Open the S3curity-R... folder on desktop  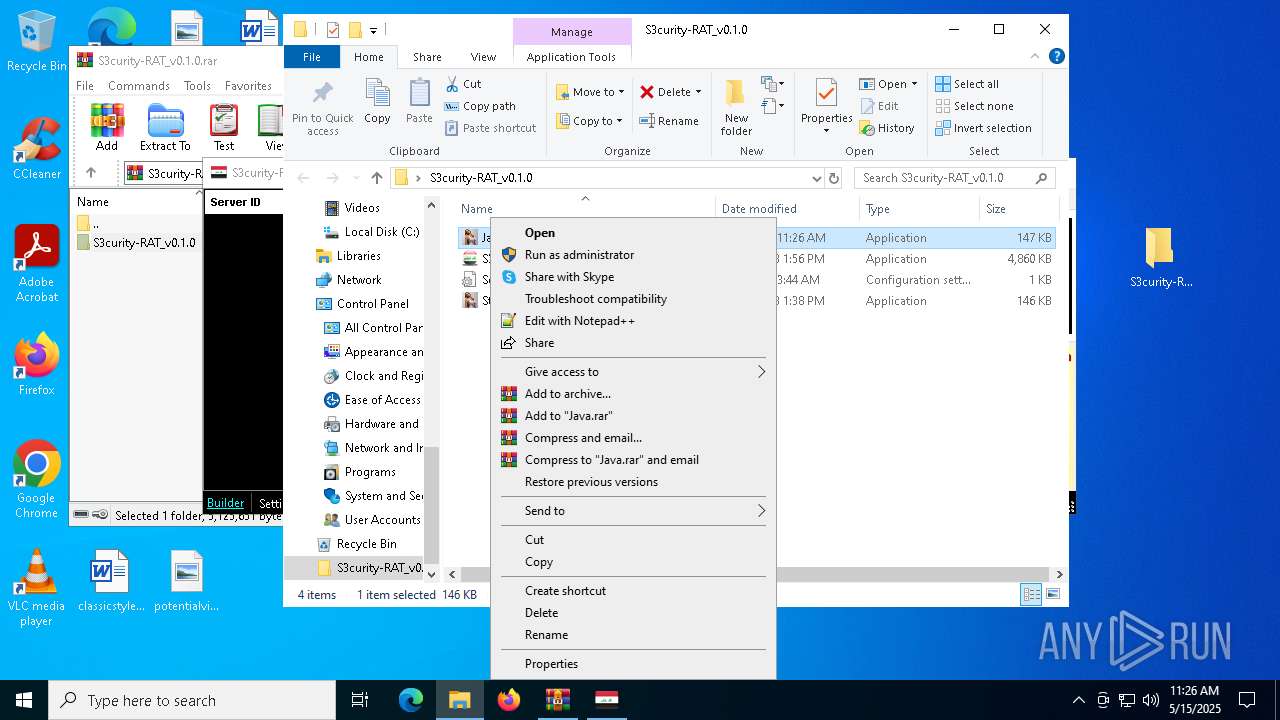coord(1161,258)
